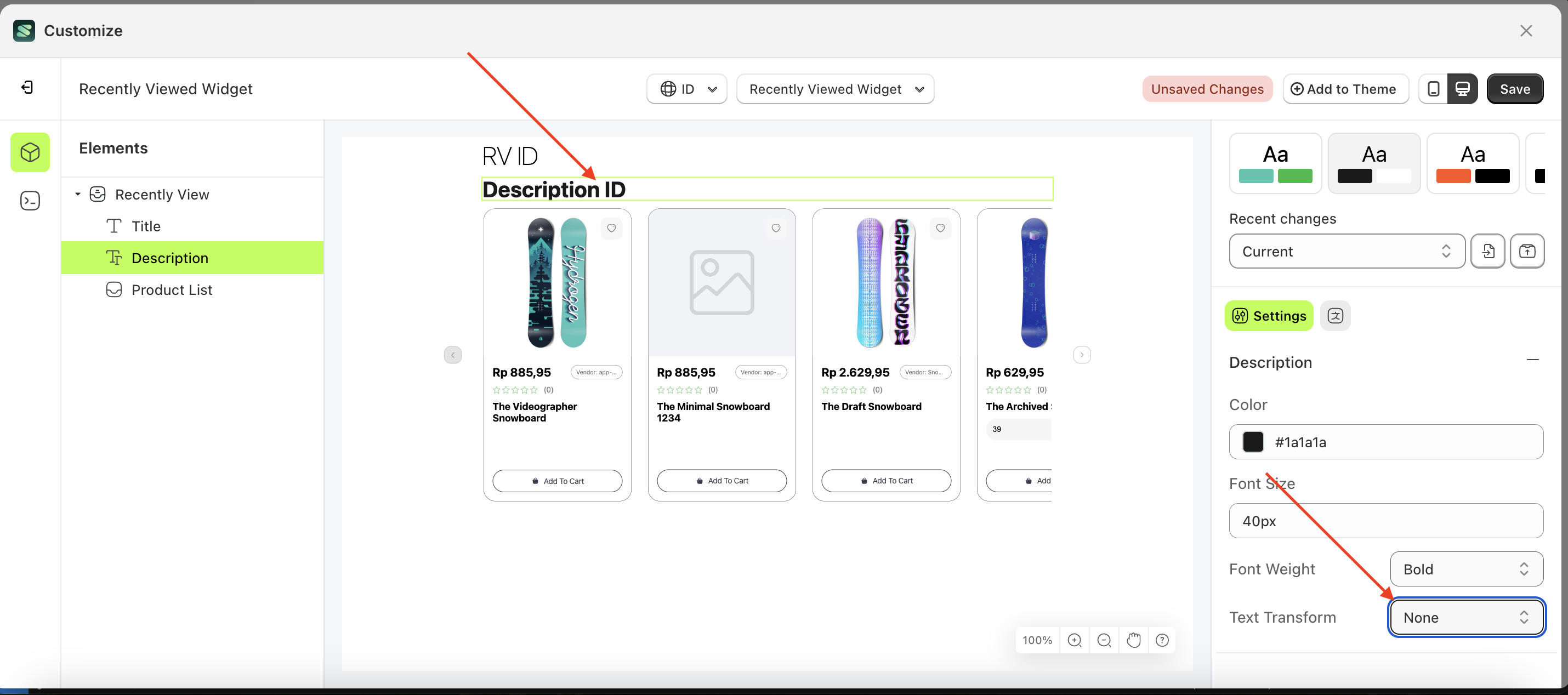Open the Text Transform dropdown set to None
Screen dimensions: 1568x695
(x=1465, y=617)
